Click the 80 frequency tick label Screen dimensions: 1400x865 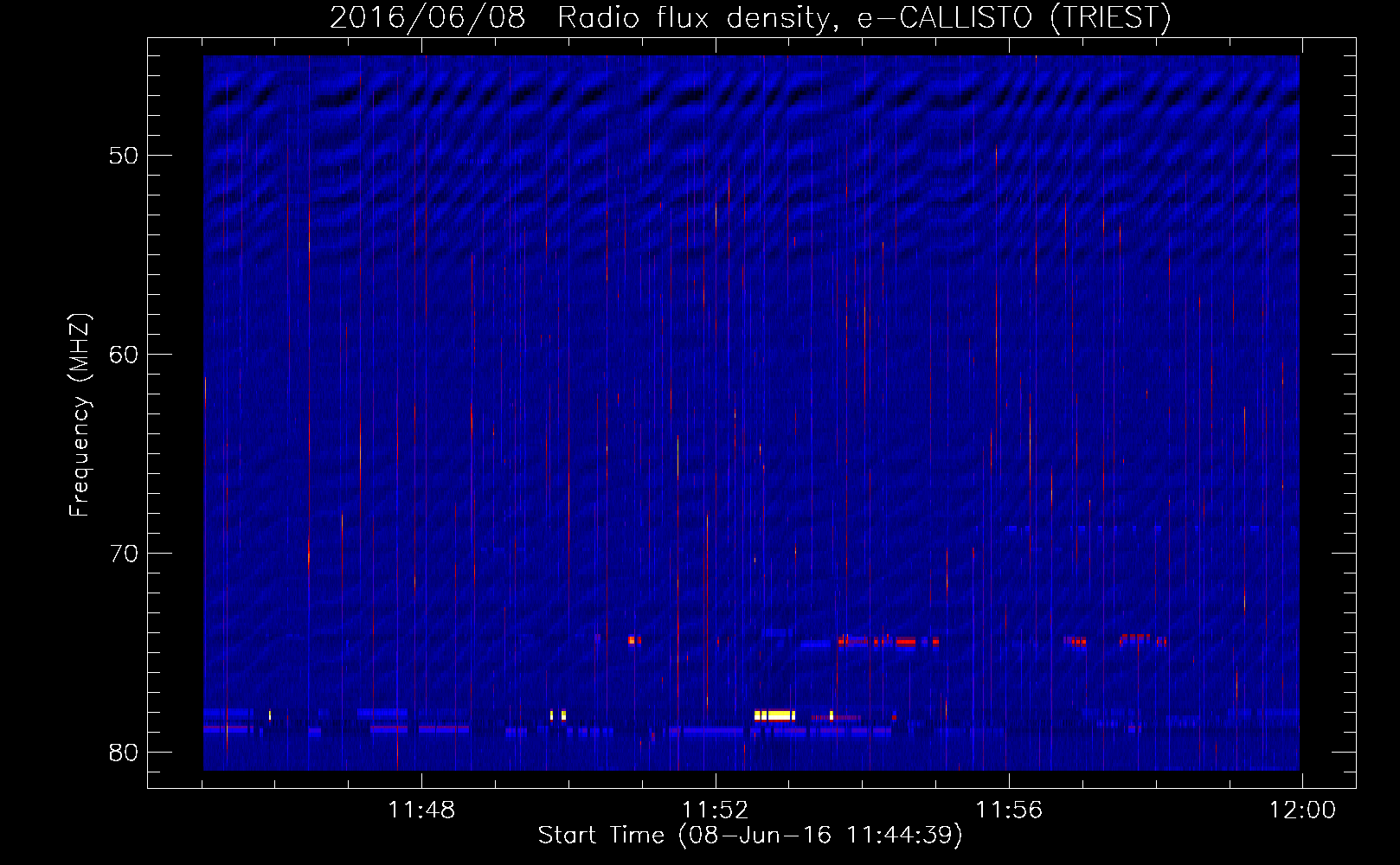click(x=125, y=753)
